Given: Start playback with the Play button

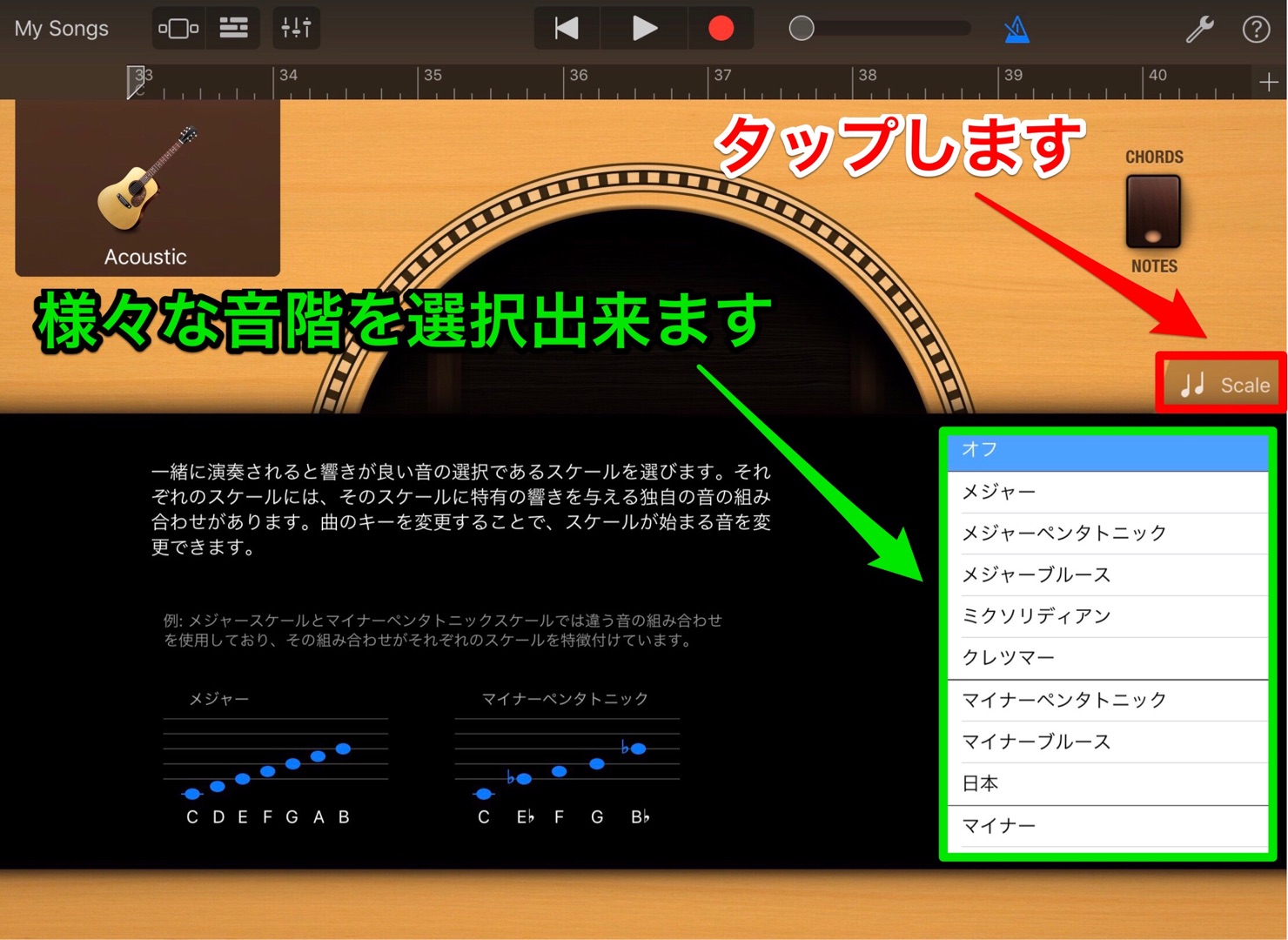Looking at the screenshot, I should (644, 29).
